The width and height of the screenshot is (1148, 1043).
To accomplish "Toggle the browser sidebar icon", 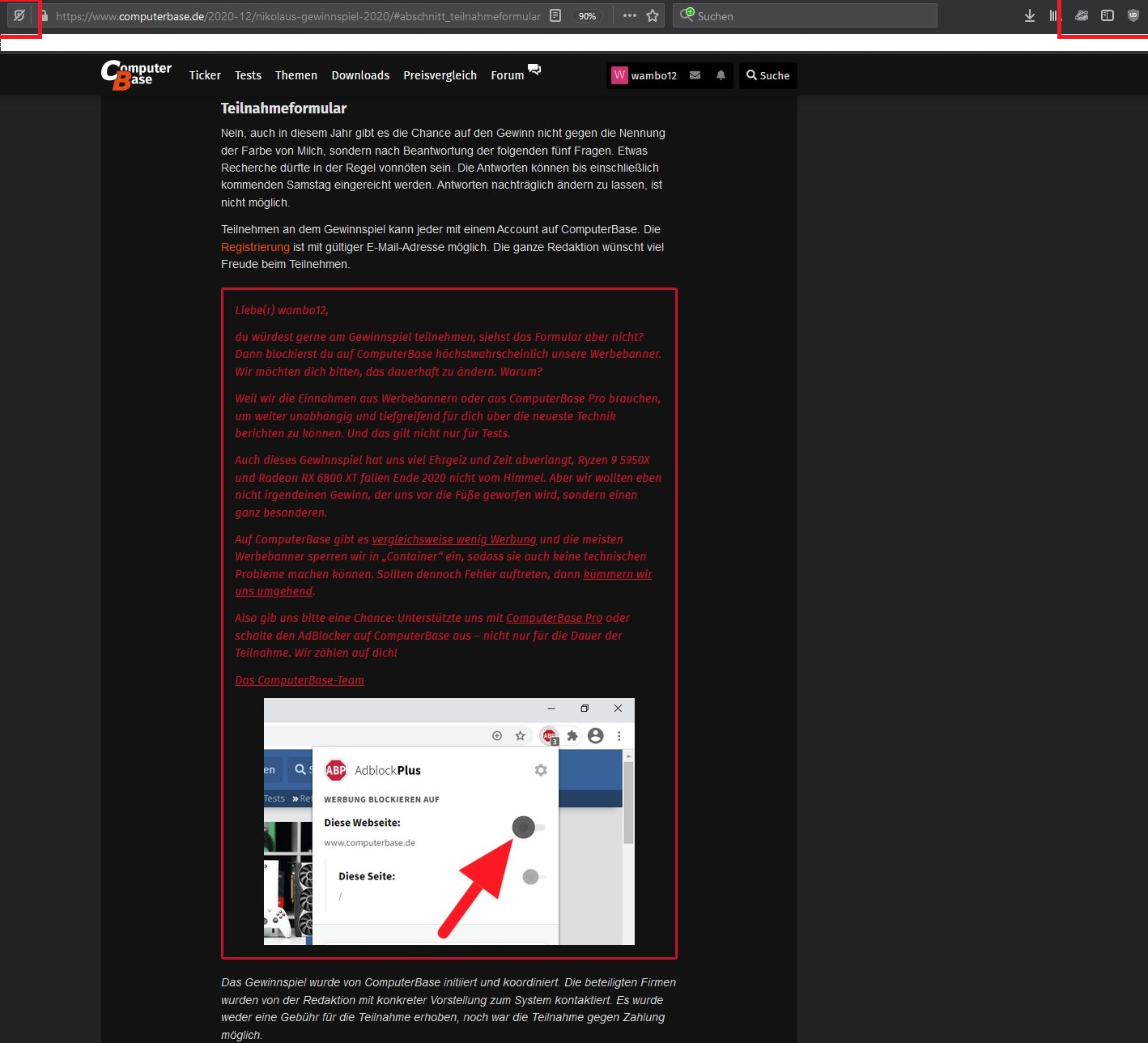I will coord(1106,15).
